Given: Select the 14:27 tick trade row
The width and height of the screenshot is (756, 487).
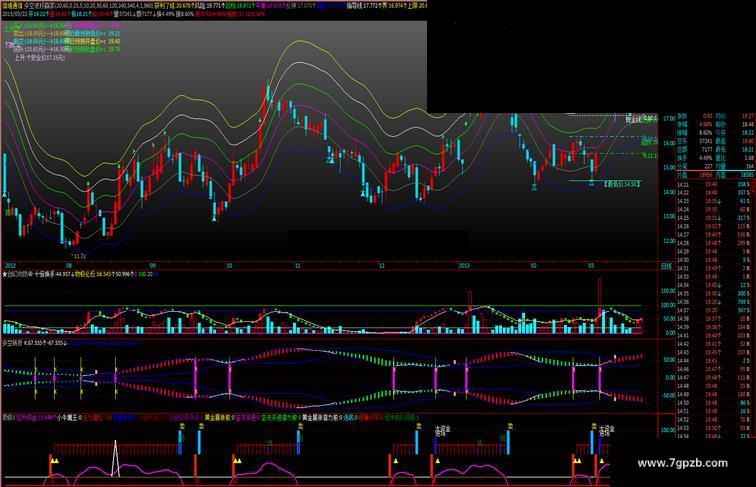Looking at the screenshot, I should 716,235.
